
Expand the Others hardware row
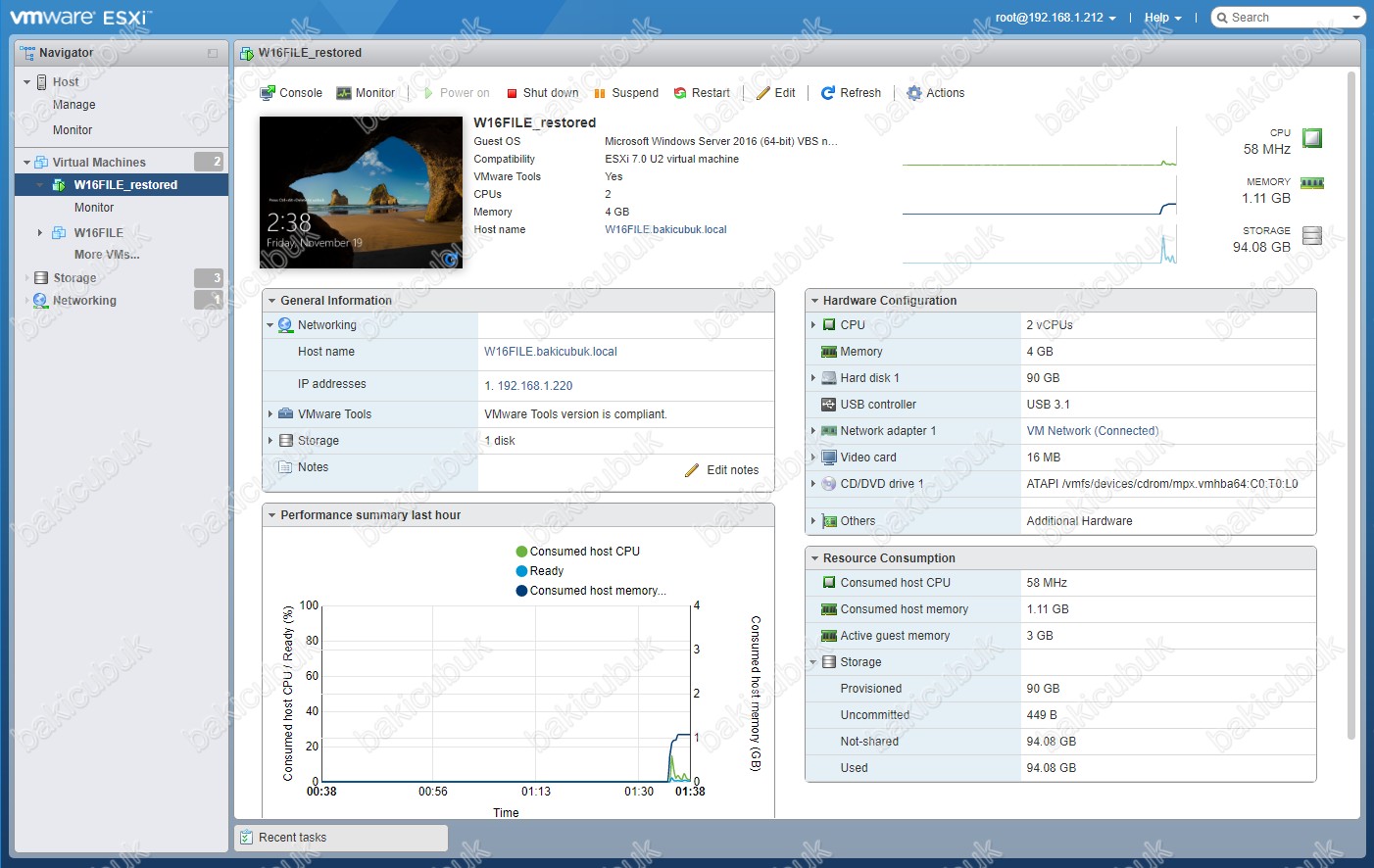click(x=813, y=521)
